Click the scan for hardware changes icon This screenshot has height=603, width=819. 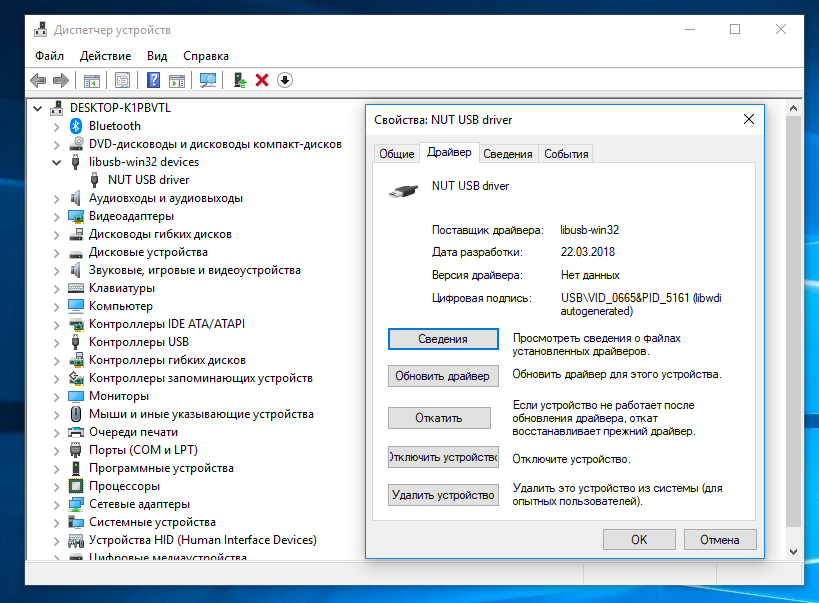click(x=208, y=80)
